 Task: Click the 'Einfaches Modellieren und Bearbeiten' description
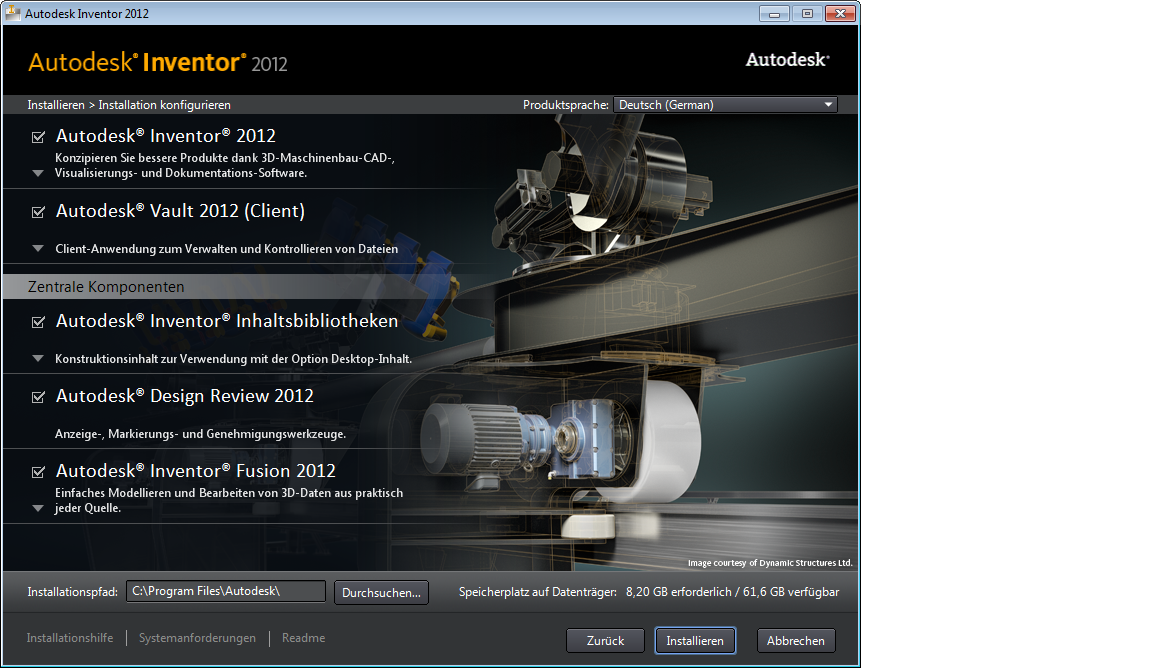pyautogui.click(x=229, y=500)
